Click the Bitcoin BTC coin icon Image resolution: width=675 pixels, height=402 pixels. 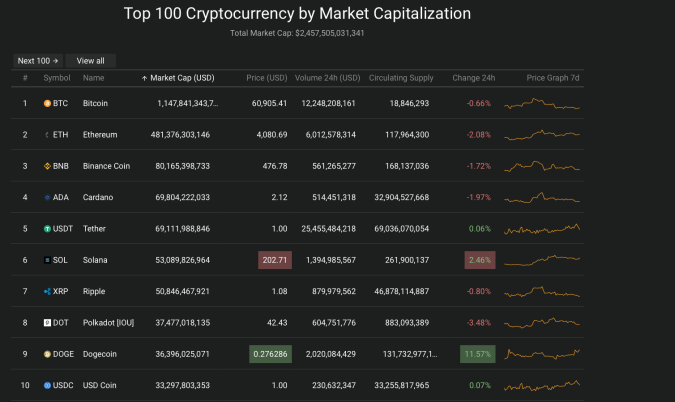point(47,103)
